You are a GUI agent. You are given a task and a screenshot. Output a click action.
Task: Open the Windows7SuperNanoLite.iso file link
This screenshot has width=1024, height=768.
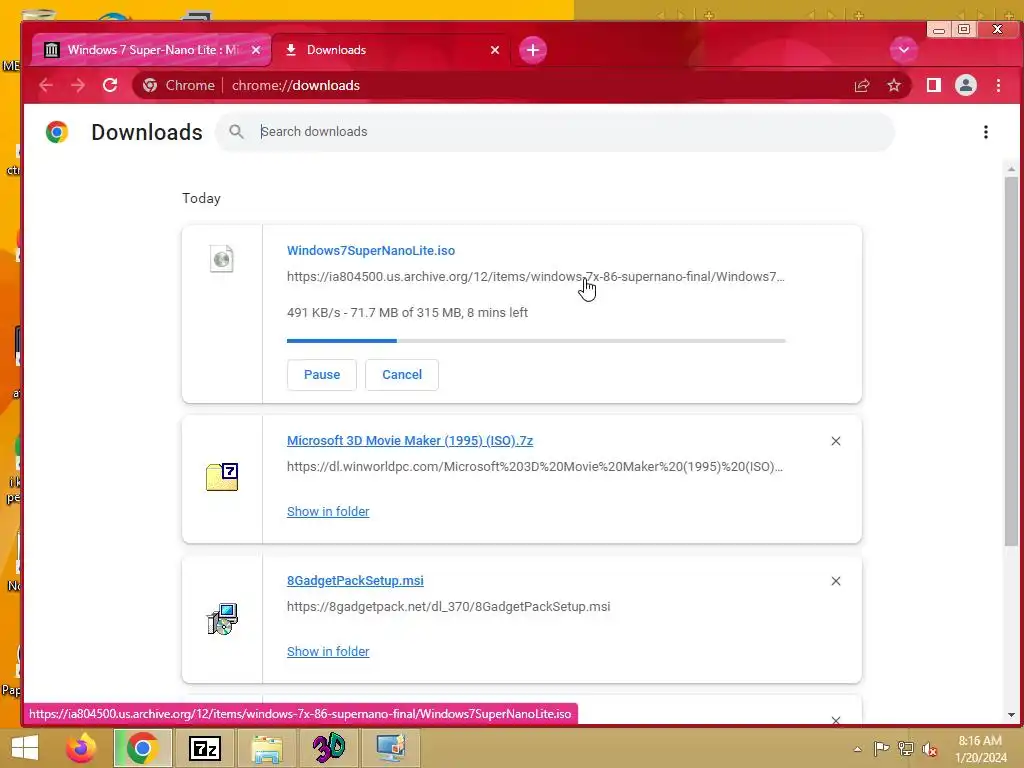point(371,251)
